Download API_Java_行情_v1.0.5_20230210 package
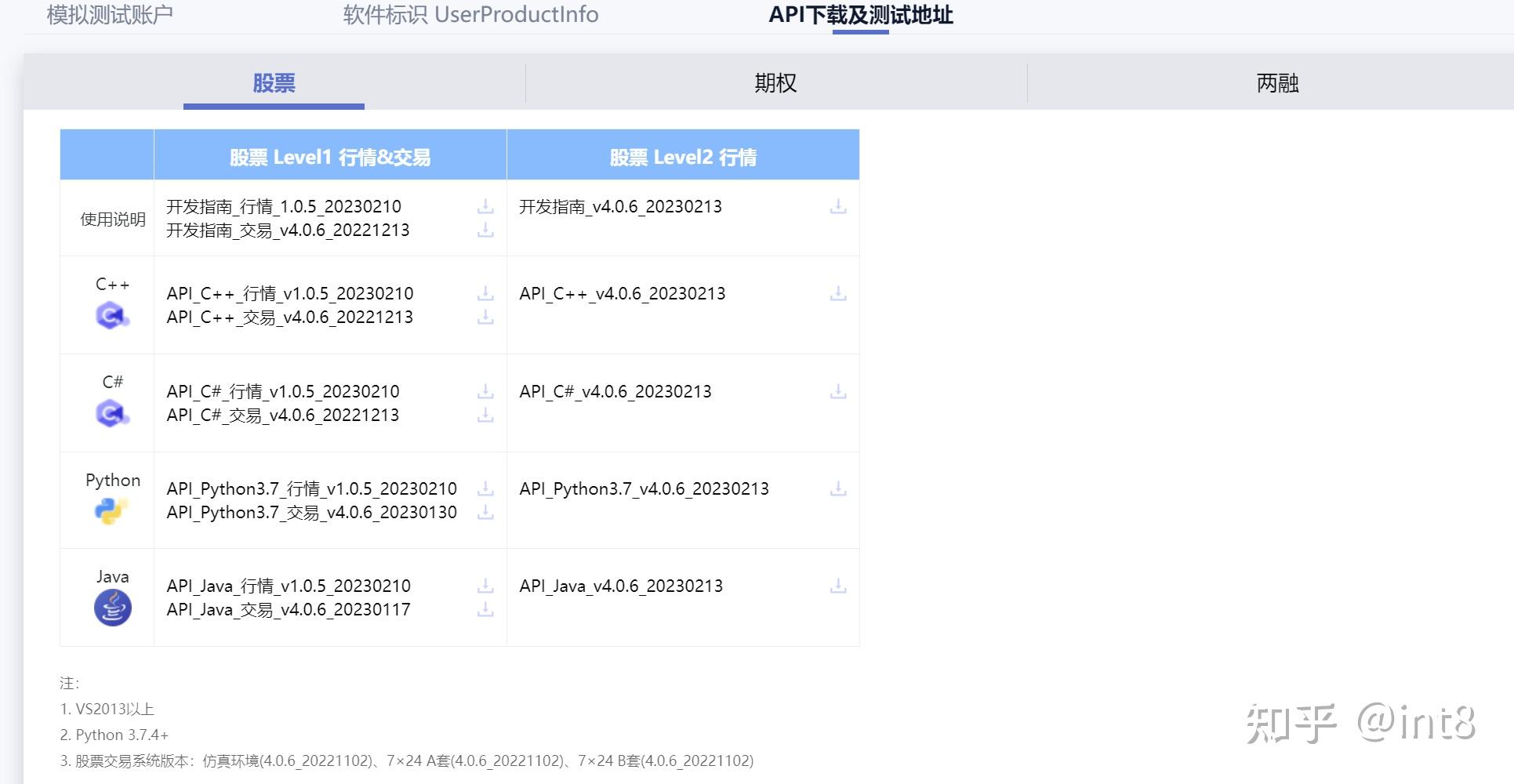 click(485, 586)
